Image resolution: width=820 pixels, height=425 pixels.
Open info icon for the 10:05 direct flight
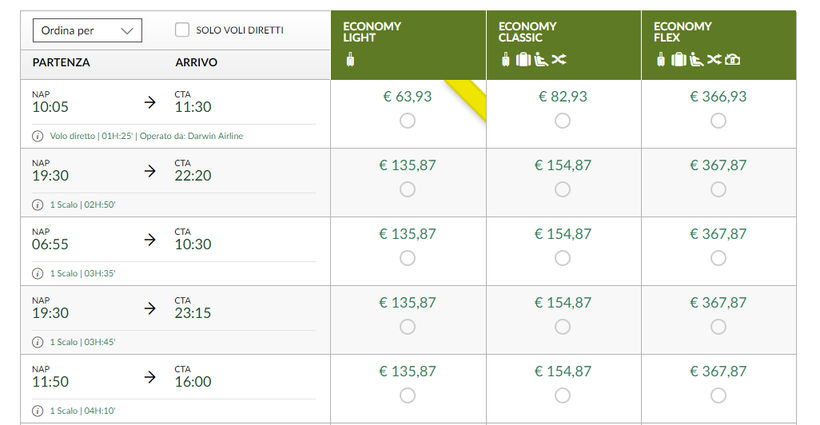(x=38, y=136)
